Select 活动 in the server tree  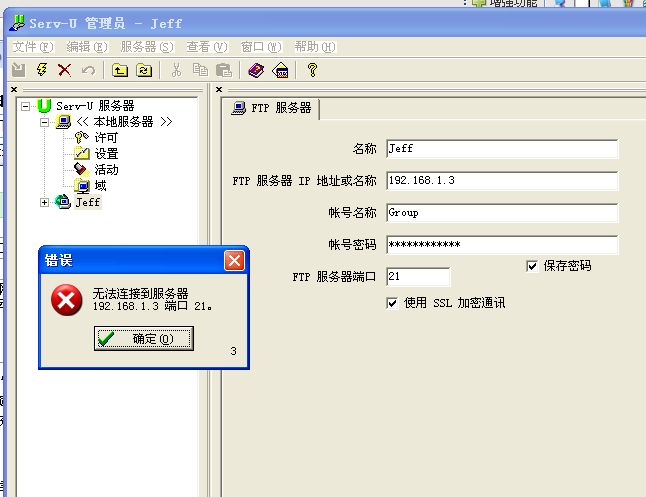tap(106, 169)
